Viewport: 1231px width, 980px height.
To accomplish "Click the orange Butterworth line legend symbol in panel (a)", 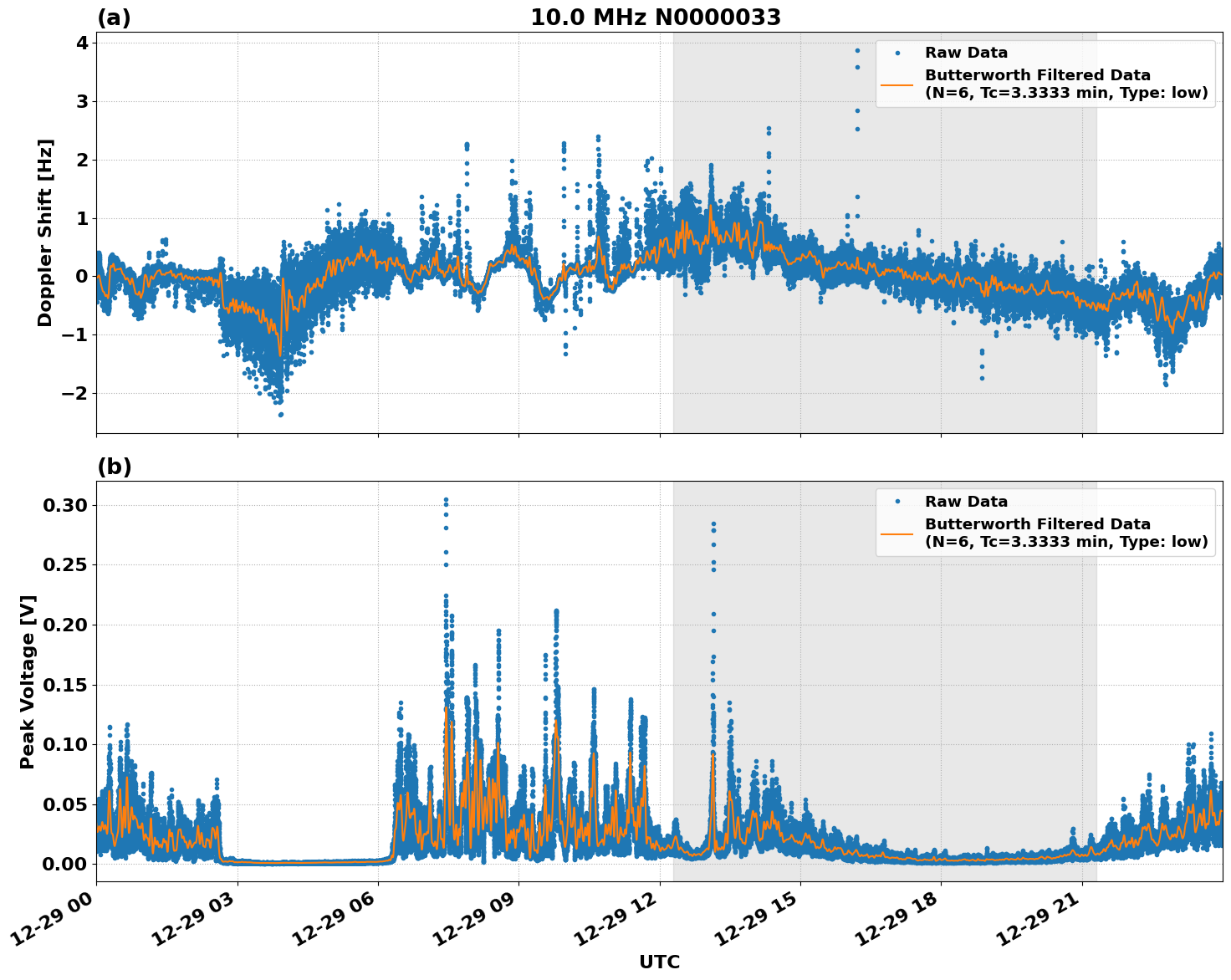I will (x=899, y=84).
